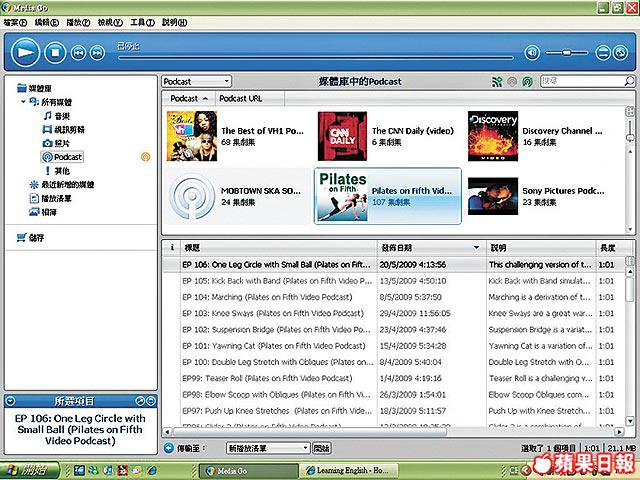Select EP 103: Knee Sways episode
The image size is (640, 480).
(x=394, y=313)
